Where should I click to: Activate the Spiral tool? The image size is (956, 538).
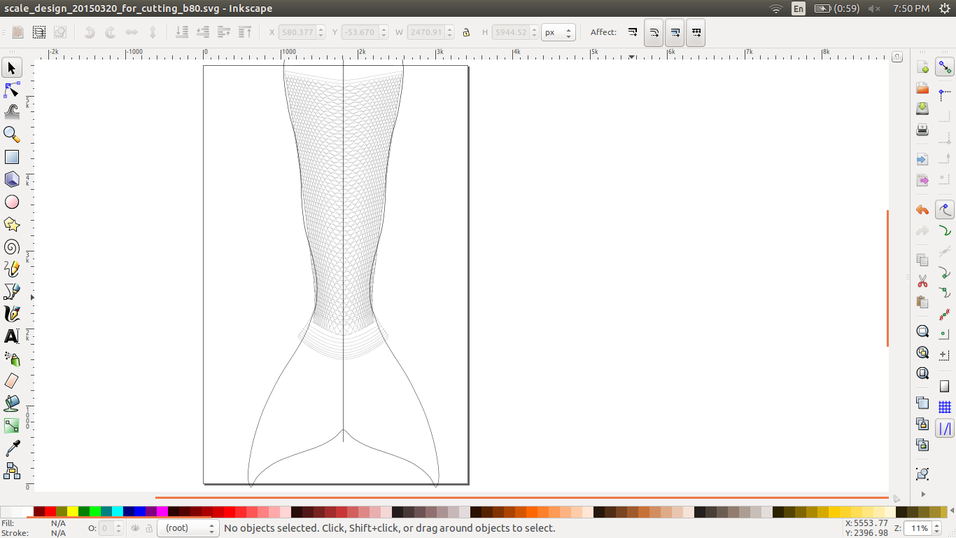click(x=12, y=247)
